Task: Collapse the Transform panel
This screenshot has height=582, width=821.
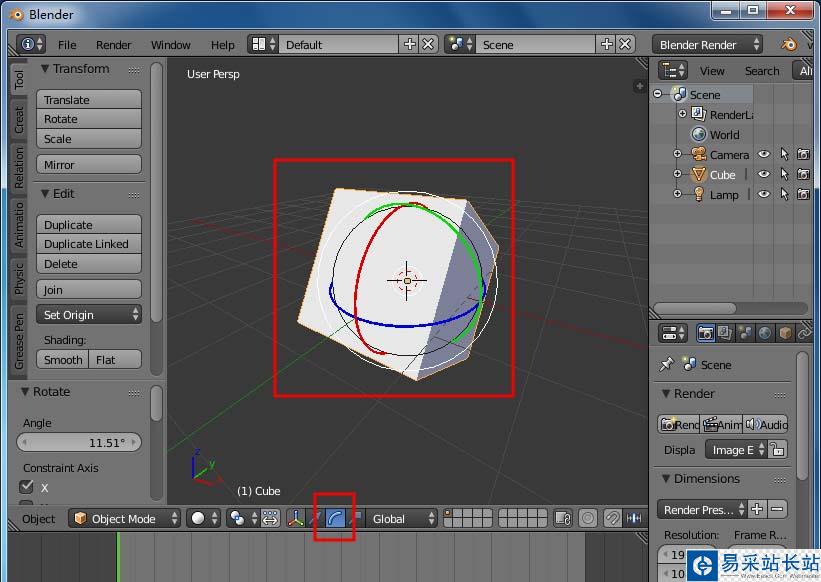Action: tap(45, 69)
